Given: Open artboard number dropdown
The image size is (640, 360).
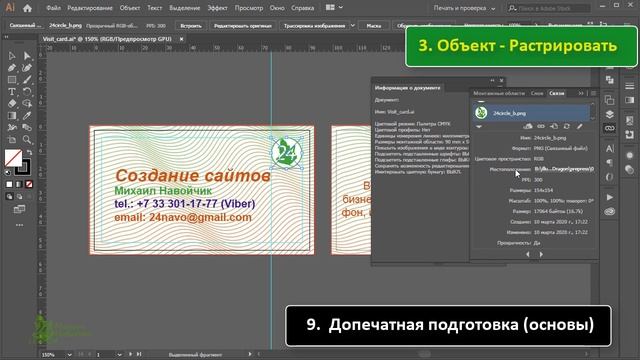Looking at the screenshot, I should point(119,355).
